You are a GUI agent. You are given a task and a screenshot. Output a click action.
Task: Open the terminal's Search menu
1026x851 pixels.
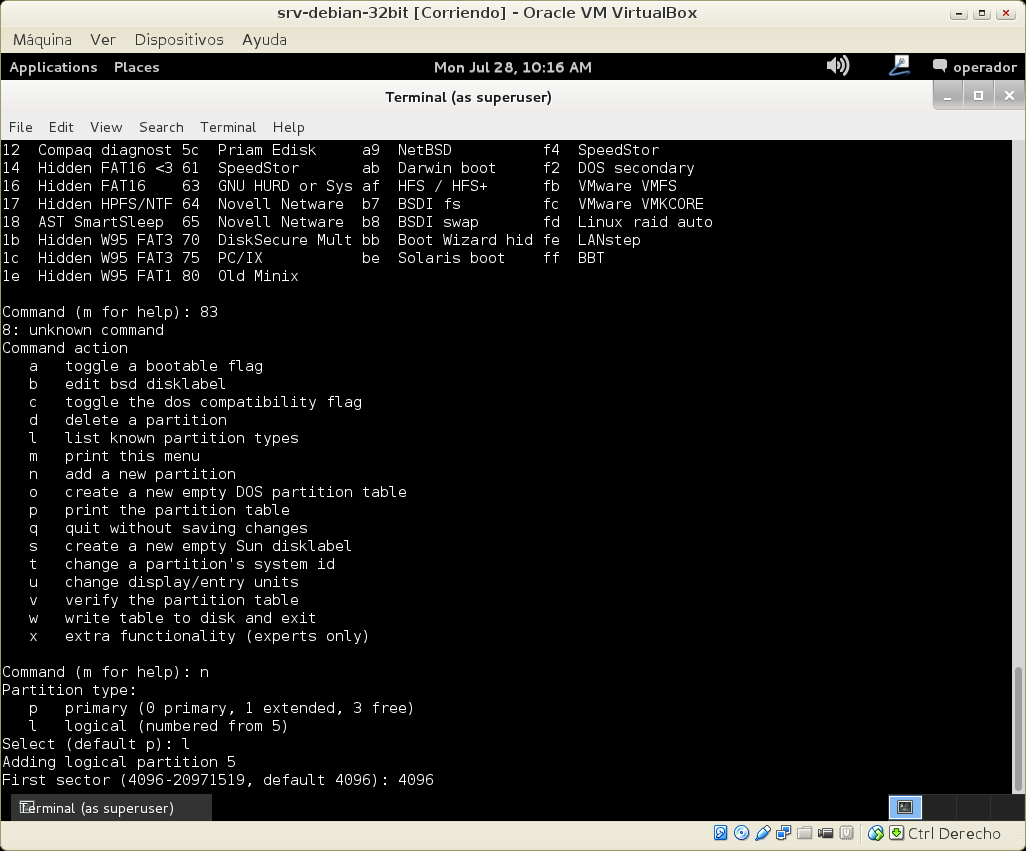pos(161,127)
